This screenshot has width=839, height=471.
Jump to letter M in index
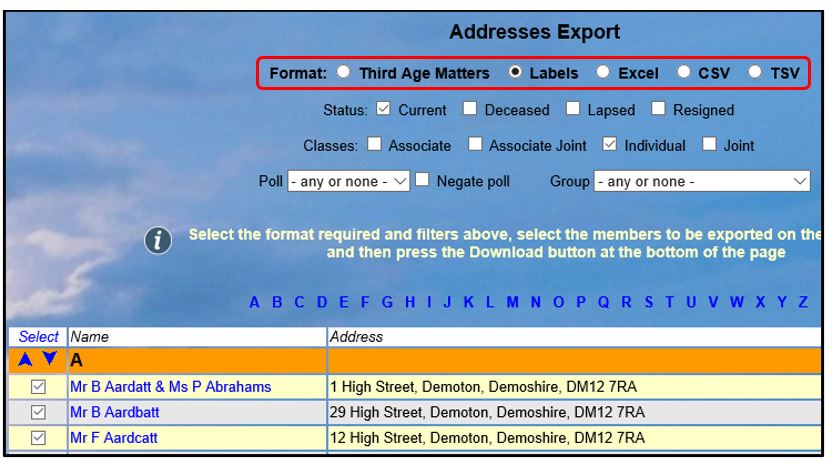tap(512, 303)
